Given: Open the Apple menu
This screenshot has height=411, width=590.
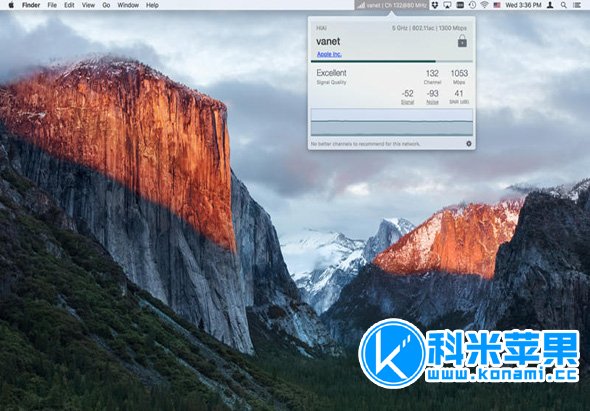Looking at the screenshot, I should click(11, 5).
